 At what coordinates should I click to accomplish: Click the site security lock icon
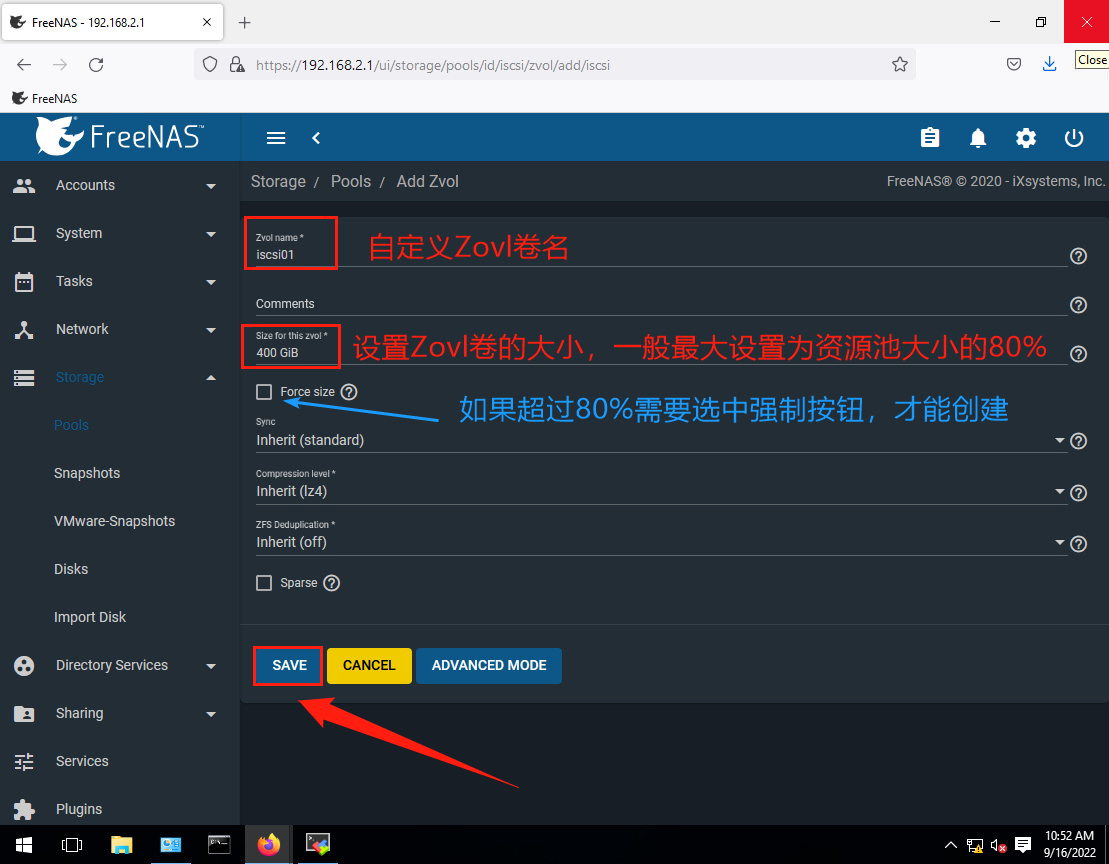pos(237,65)
